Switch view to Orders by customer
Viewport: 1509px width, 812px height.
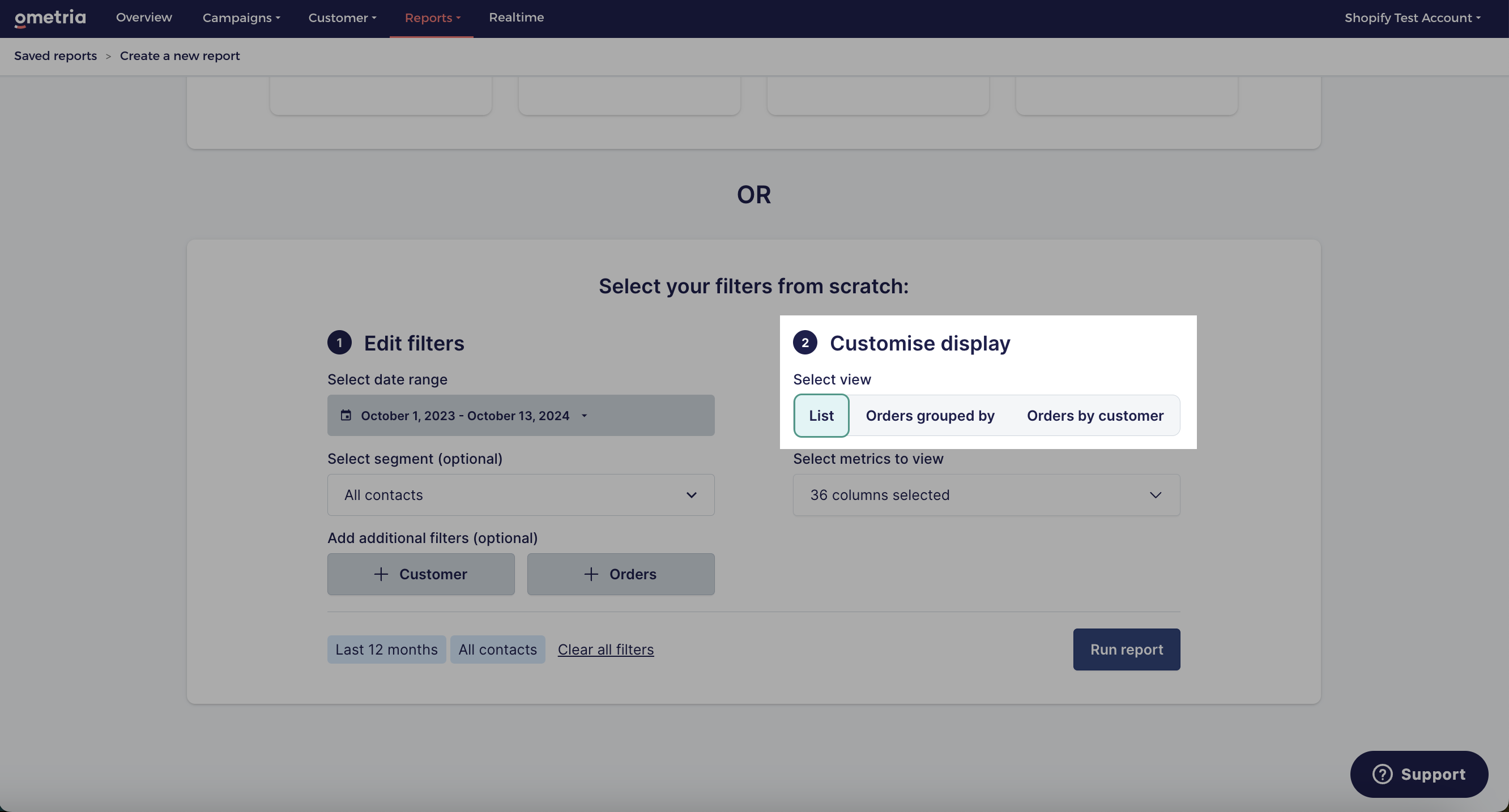[1094, 415]
